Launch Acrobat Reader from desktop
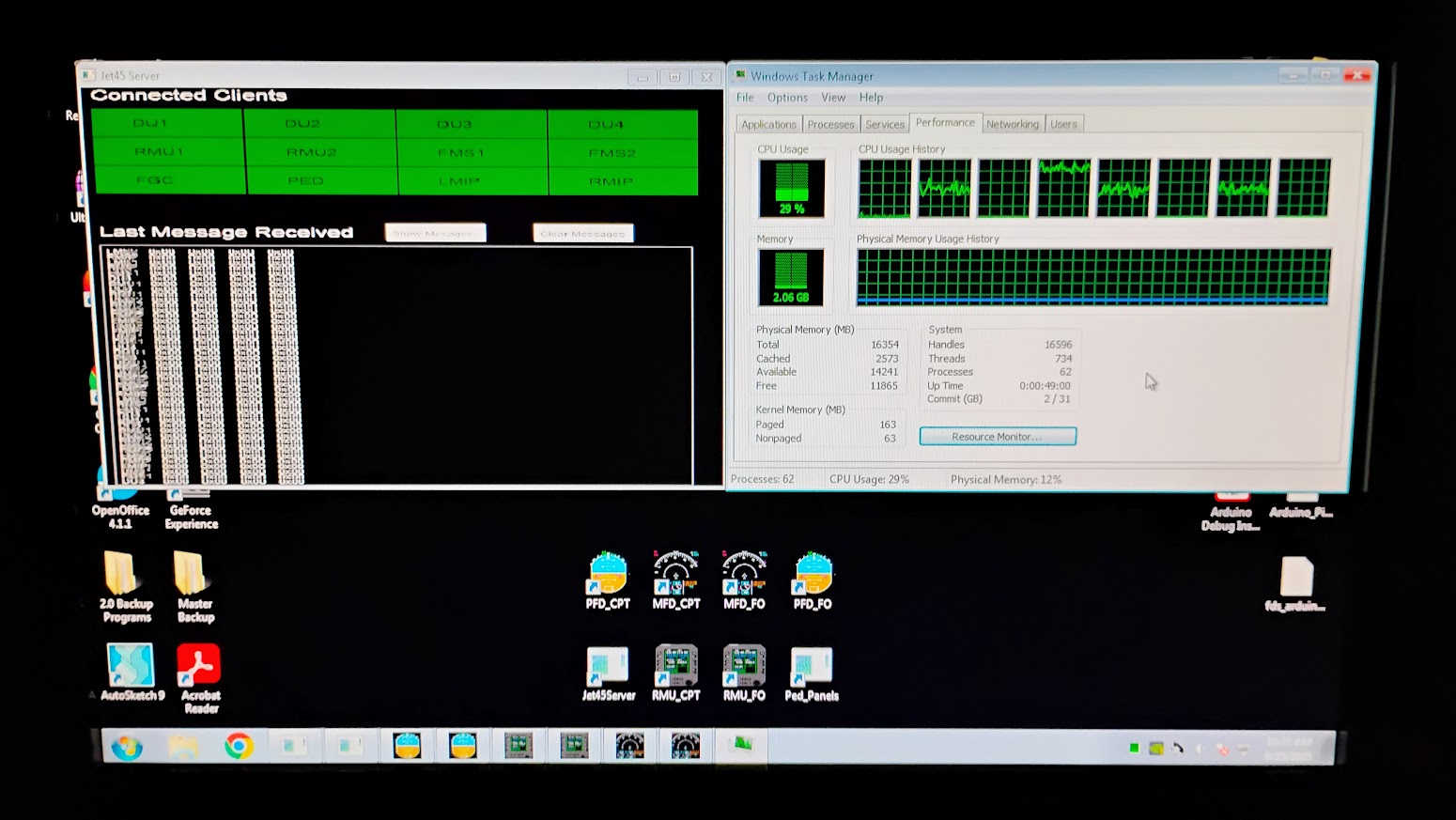The width and height of the screenshot is (1456, 820). pyautogui.click(x=199, y=668)
